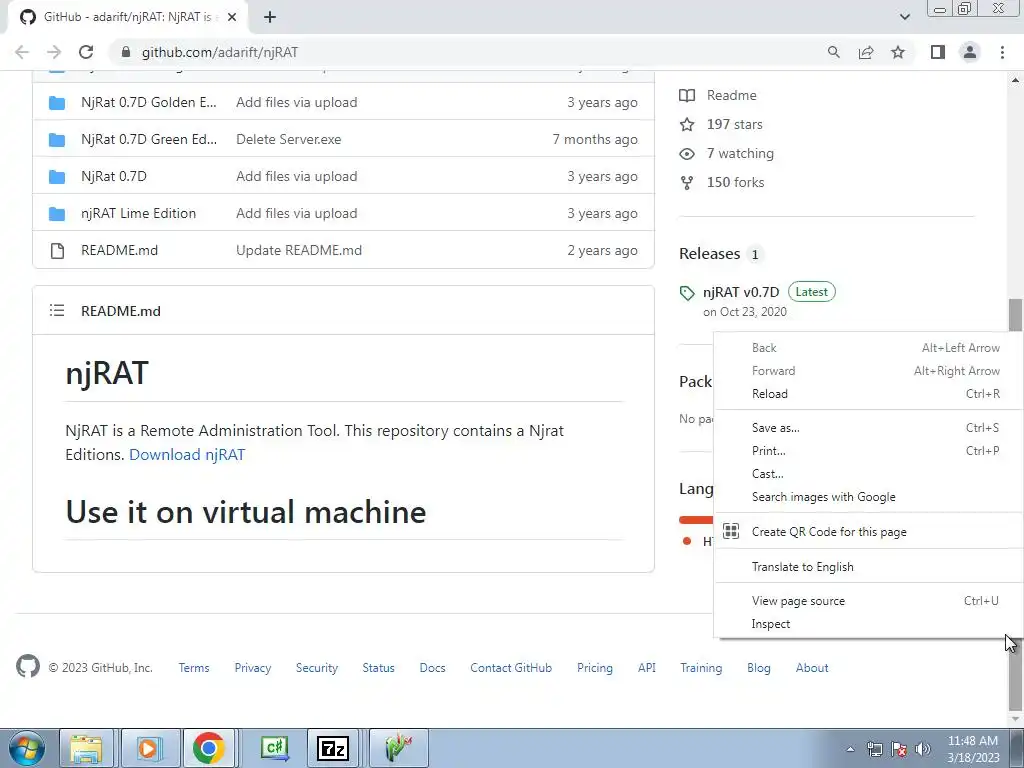Bookmark this tab with the star icon

tap(898, 52)
